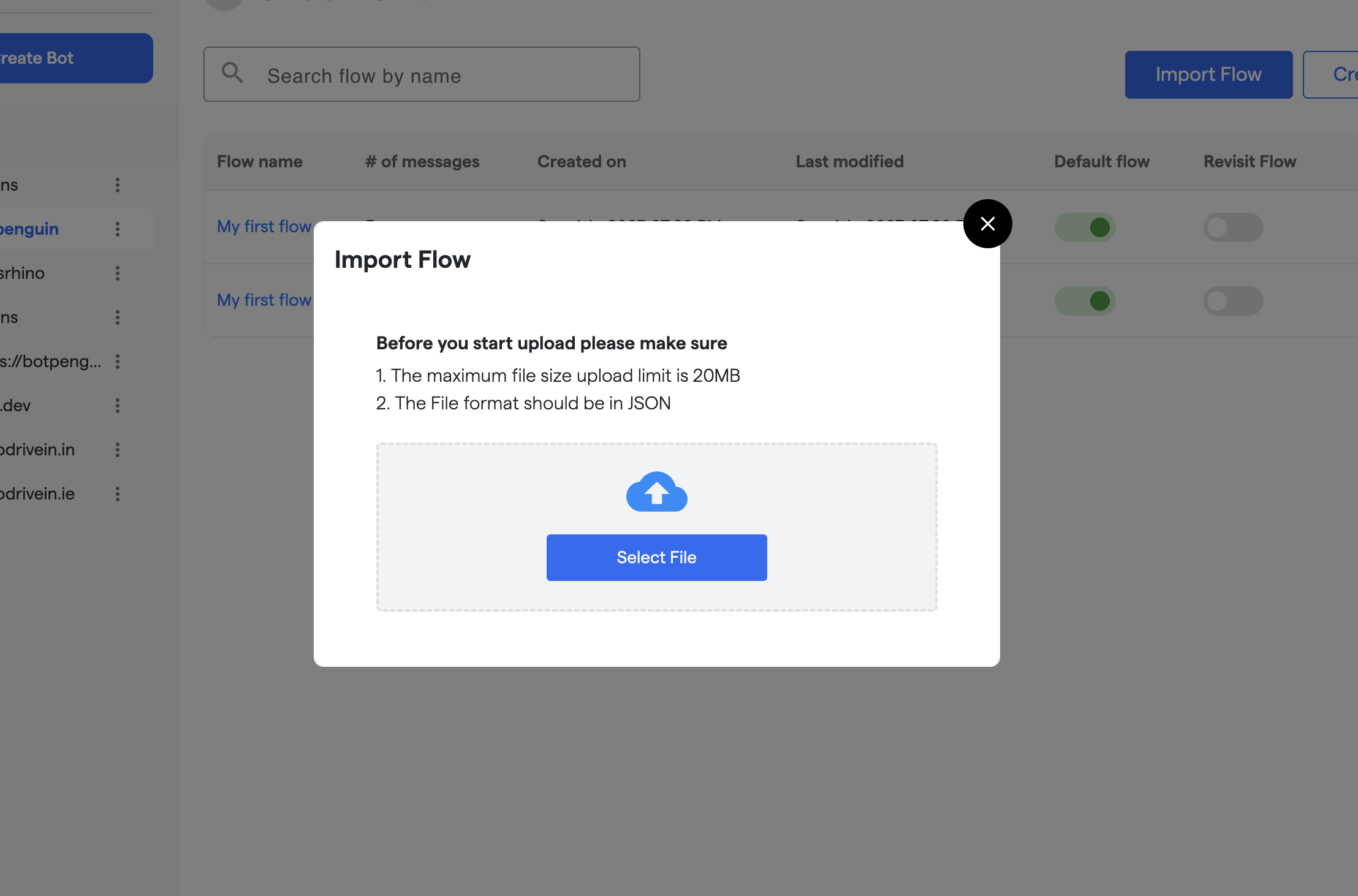Open three-dot menu next to penguin bot

118,229
